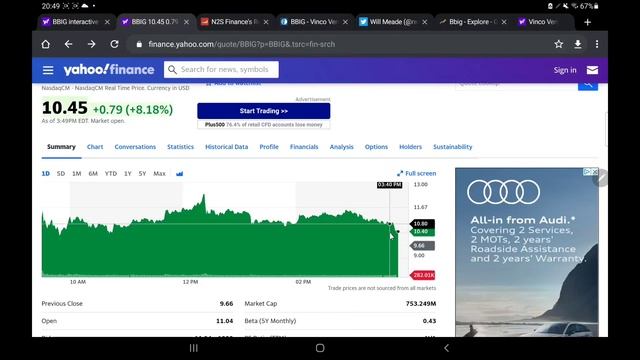Set chart range to 5D
This screenshot has height=360, width=640.
(x=61, y=173)
